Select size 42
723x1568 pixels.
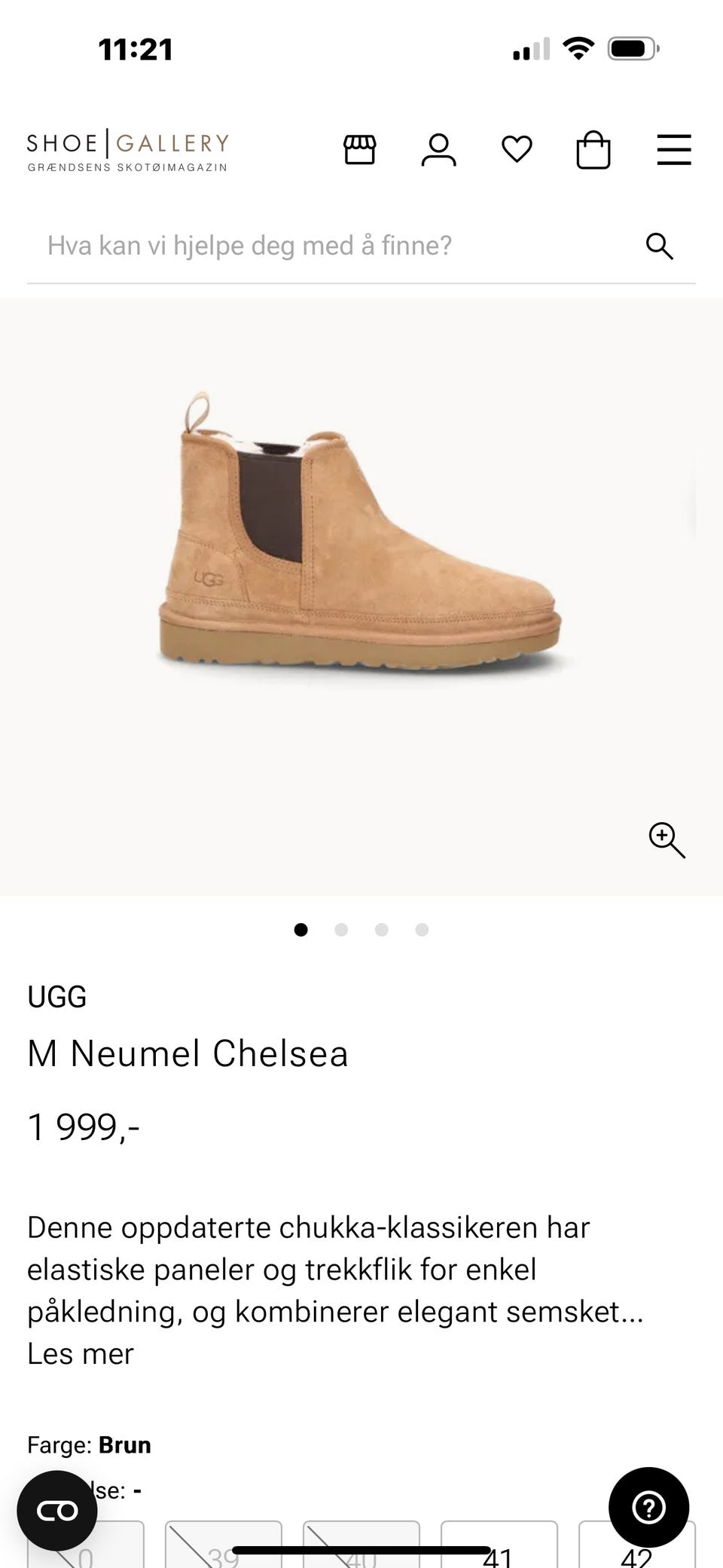tap(636, 1545)
